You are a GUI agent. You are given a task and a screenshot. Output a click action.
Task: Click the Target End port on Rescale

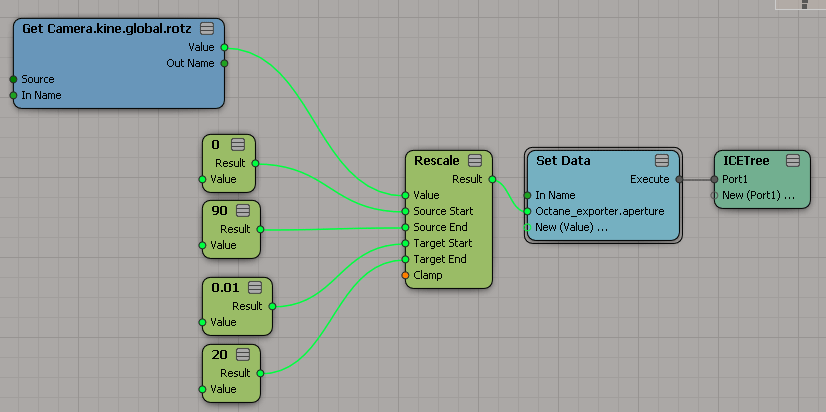[405, 259]
